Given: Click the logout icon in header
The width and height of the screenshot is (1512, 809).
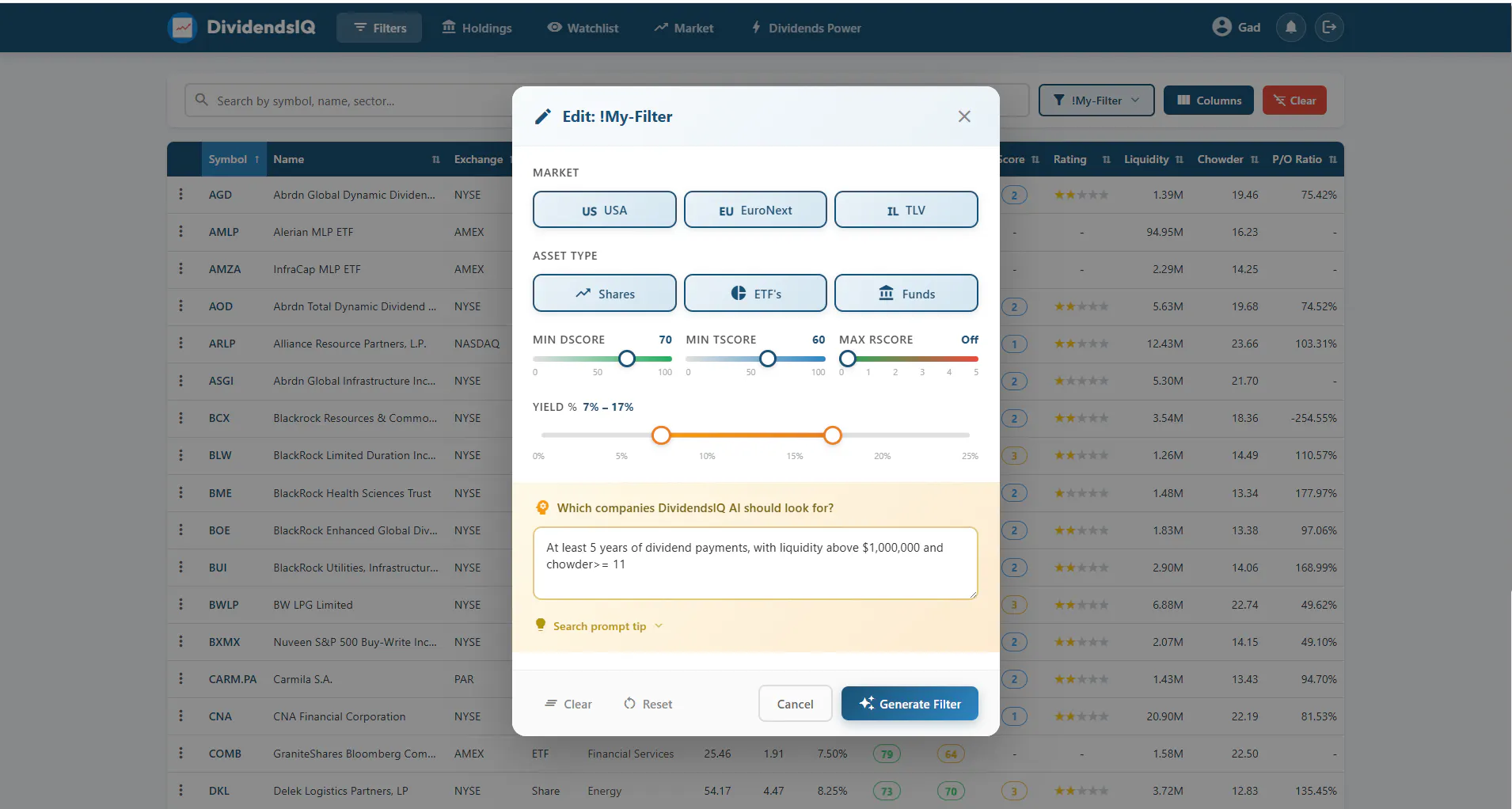Looking at the screenshot, I should pos(1329,28).
